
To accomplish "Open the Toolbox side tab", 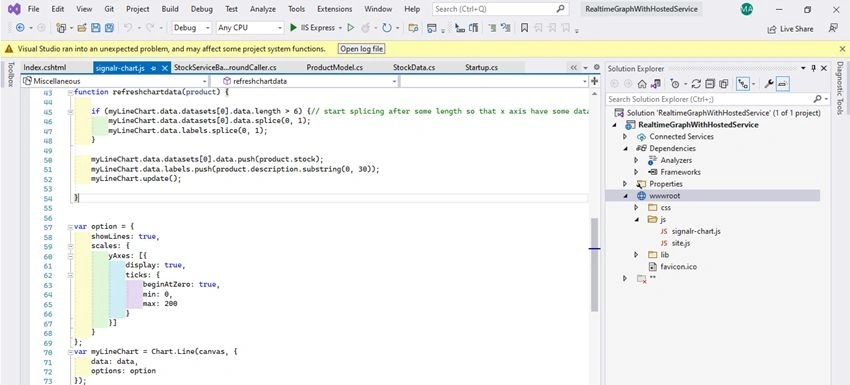I will 10,75.
